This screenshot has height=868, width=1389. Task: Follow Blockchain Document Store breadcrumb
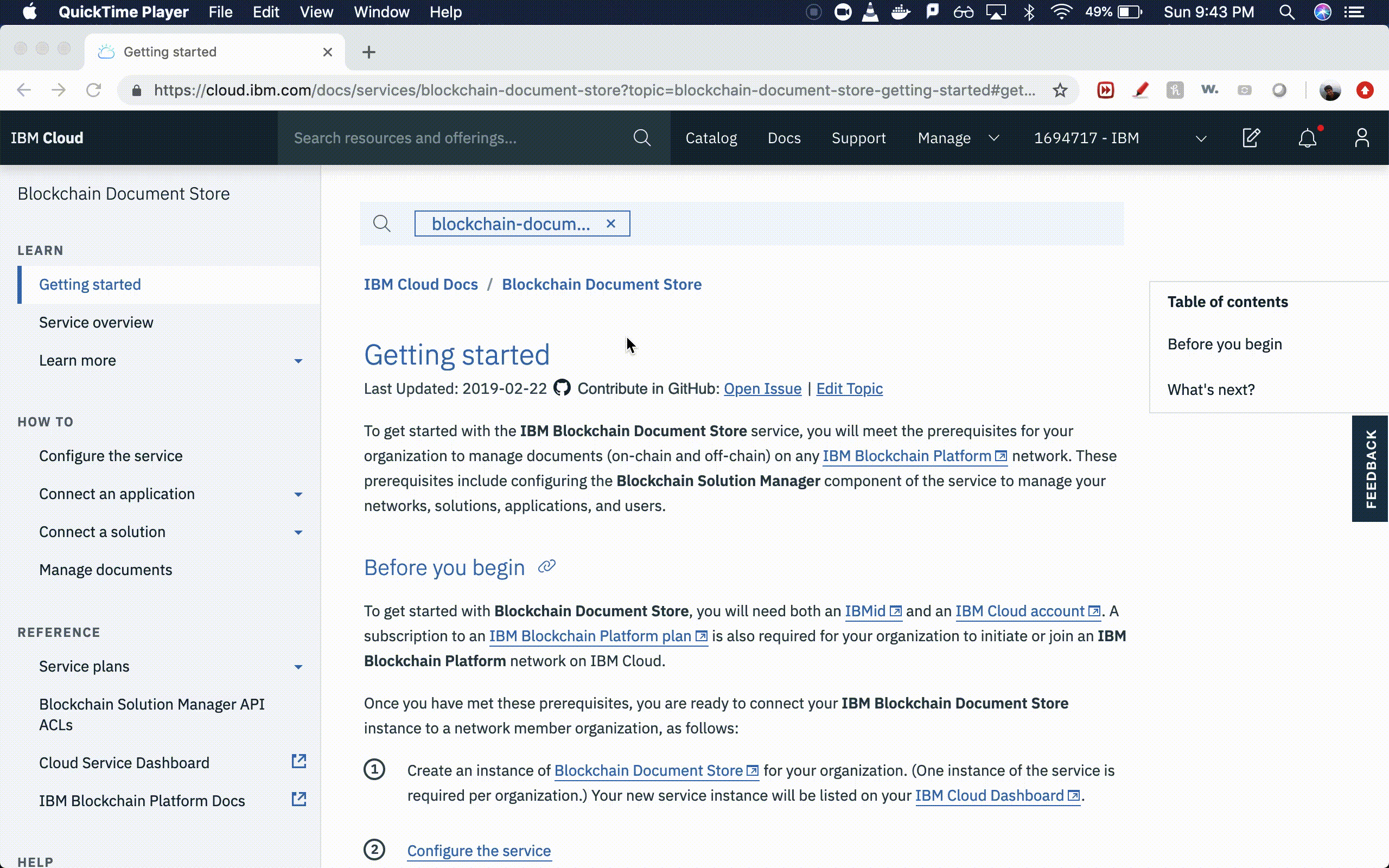coord(602,284)
